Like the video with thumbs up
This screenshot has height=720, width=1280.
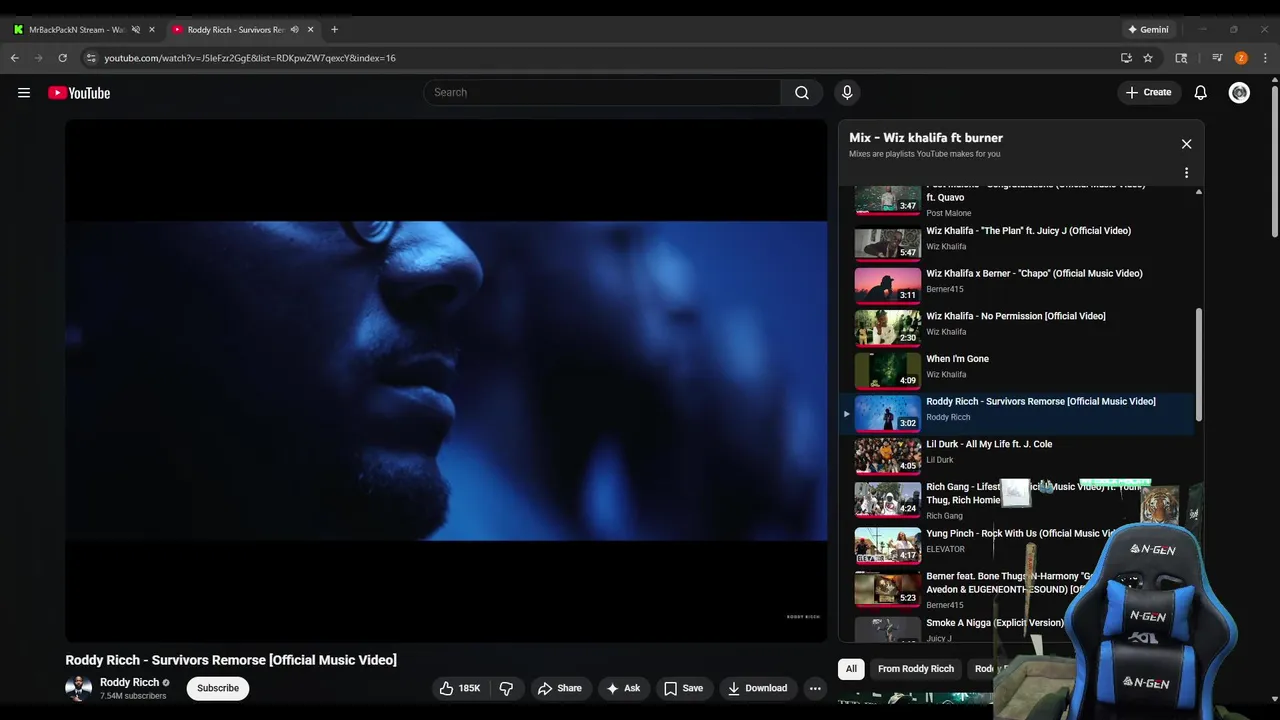coord(459,688)
